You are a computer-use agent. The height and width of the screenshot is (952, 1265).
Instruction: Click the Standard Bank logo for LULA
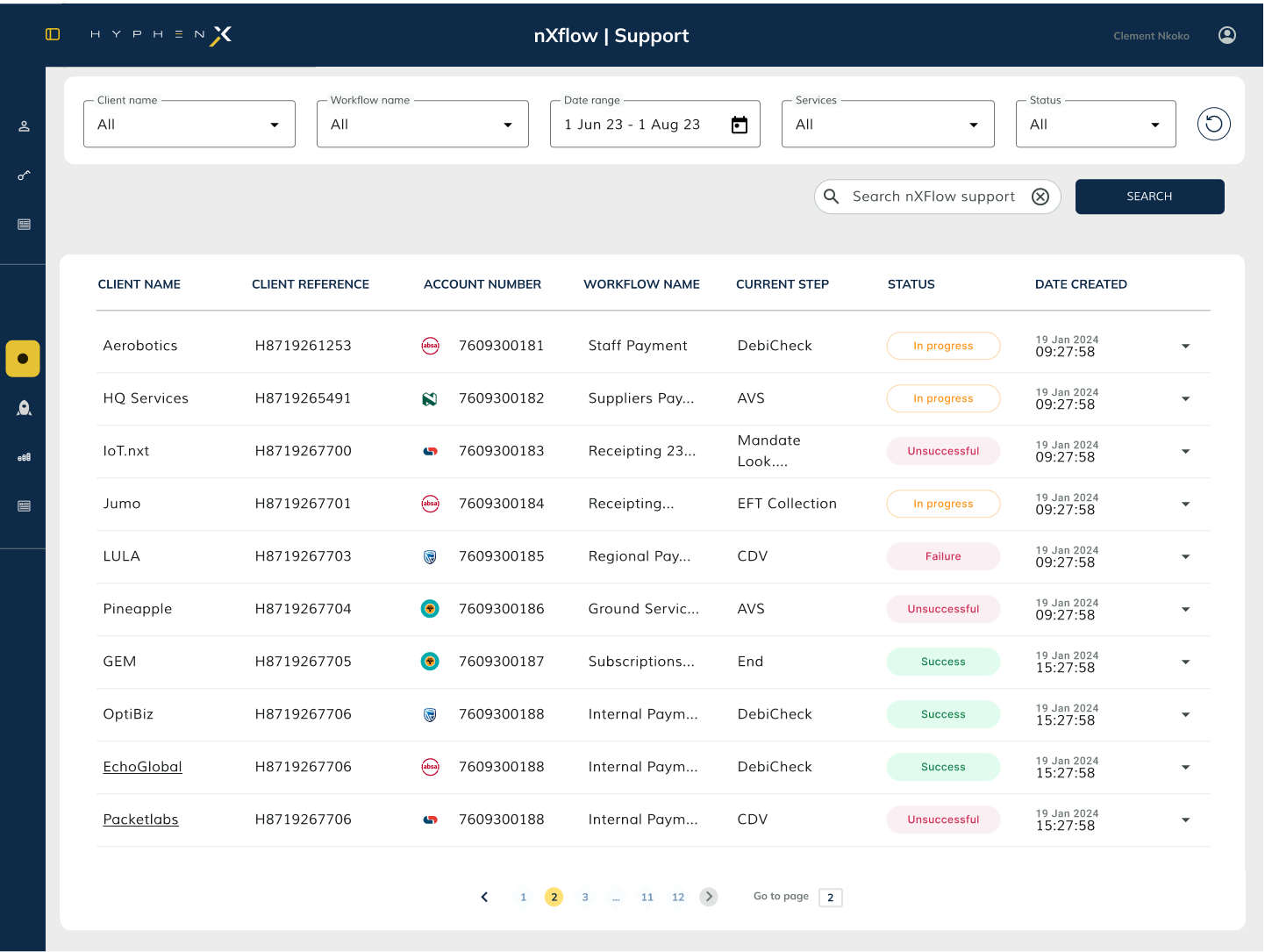coord(430,556)
